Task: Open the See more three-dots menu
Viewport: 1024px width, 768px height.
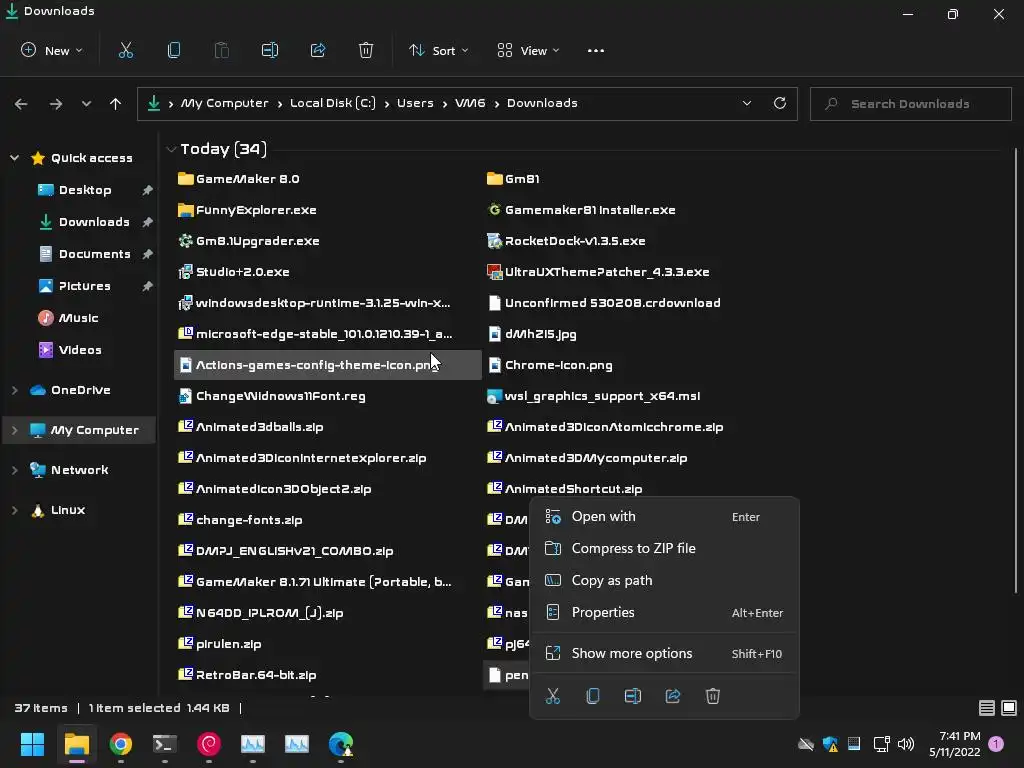Action: [x=596, y=50]
